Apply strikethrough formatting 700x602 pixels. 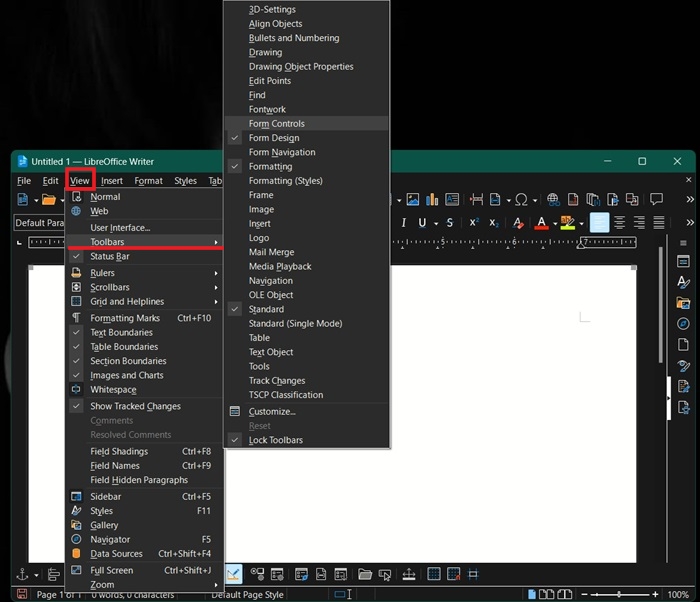[450, 222]
